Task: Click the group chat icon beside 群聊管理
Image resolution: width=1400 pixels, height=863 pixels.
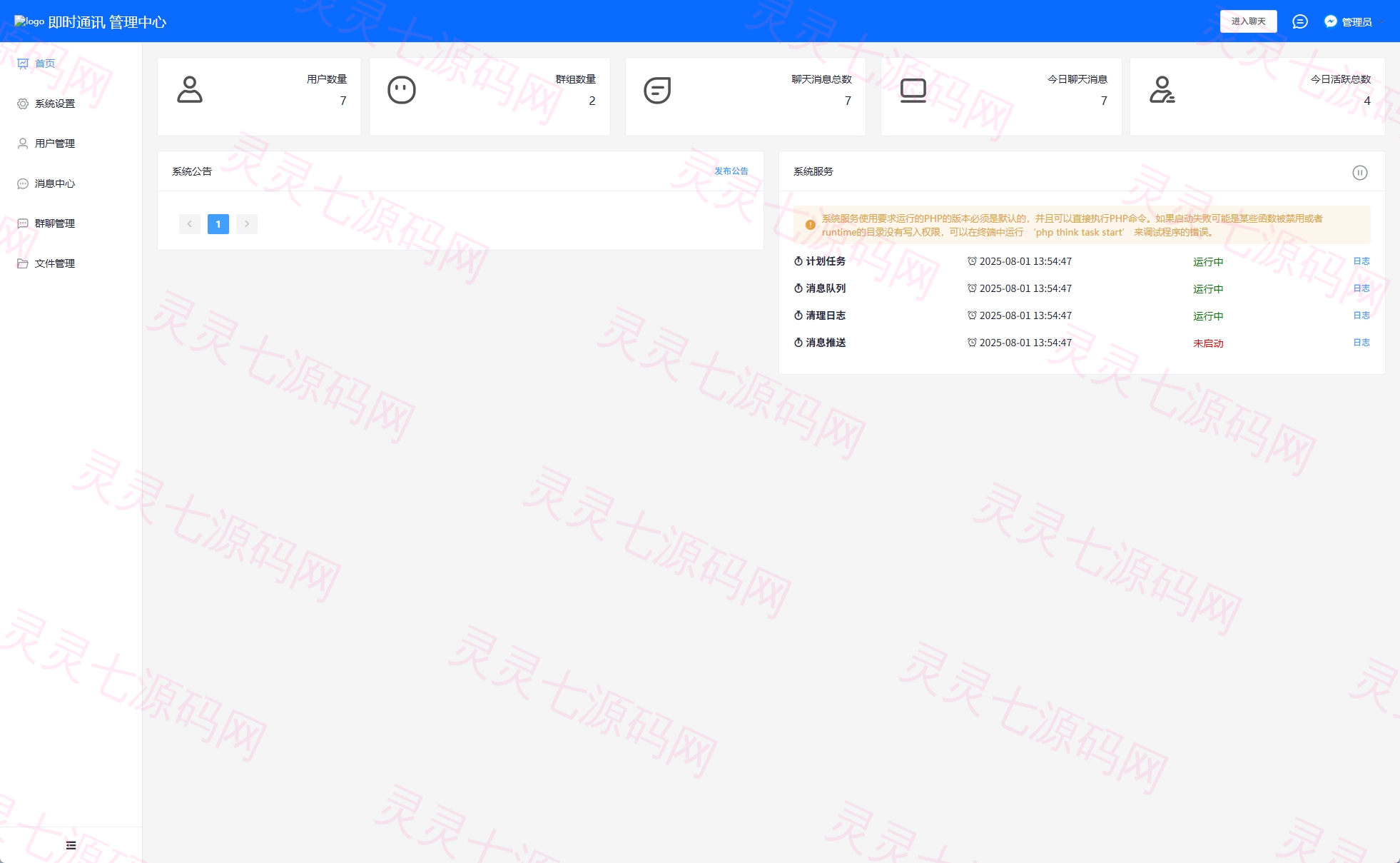Action: pos(23,223)
